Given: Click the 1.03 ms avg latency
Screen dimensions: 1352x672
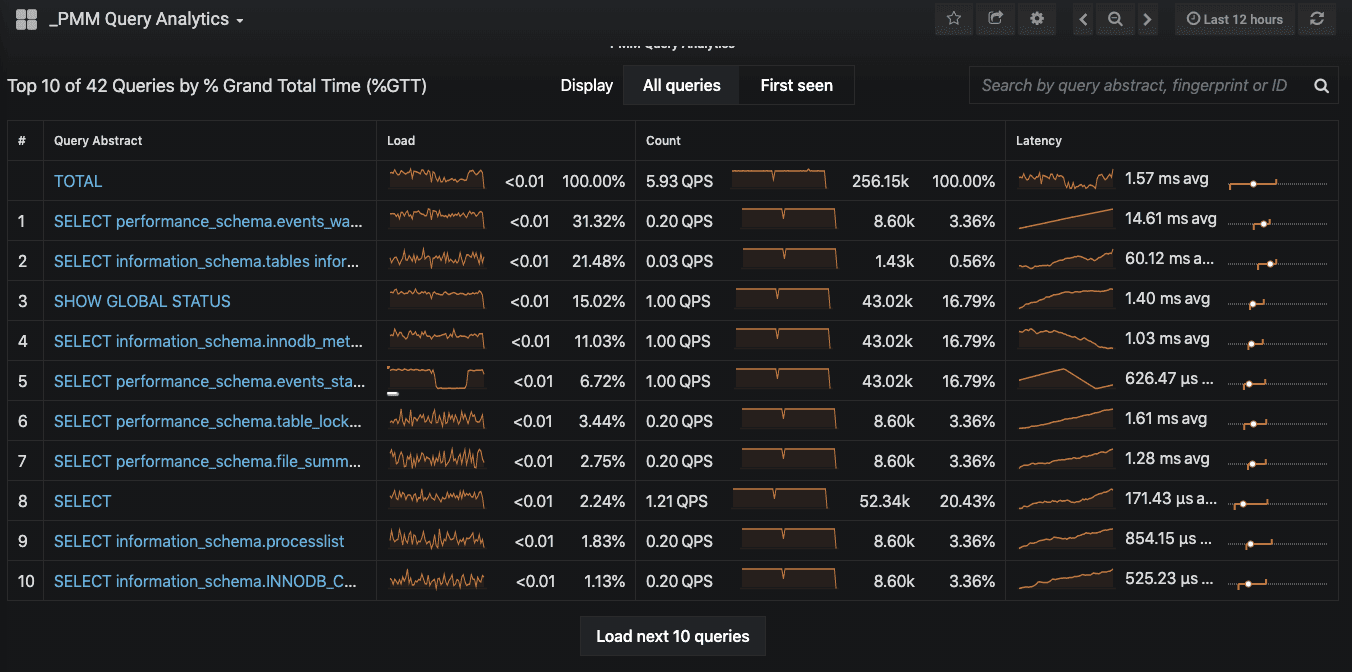Looking at the screenshot, I should [x=1167, y=339].
